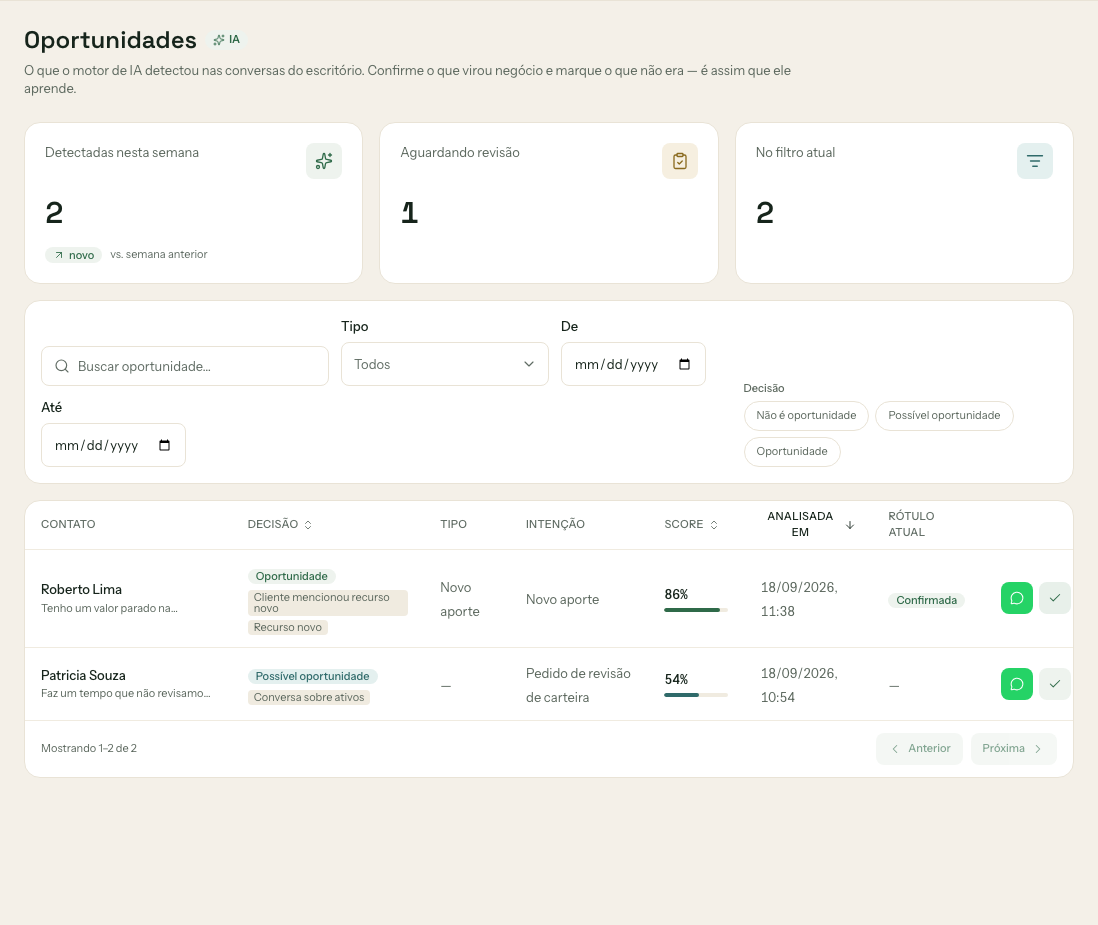This screenshot has height=925, width=1098.
Task: Toggle the Oportunidade decision filter chip
Action: tap(792, 452)
